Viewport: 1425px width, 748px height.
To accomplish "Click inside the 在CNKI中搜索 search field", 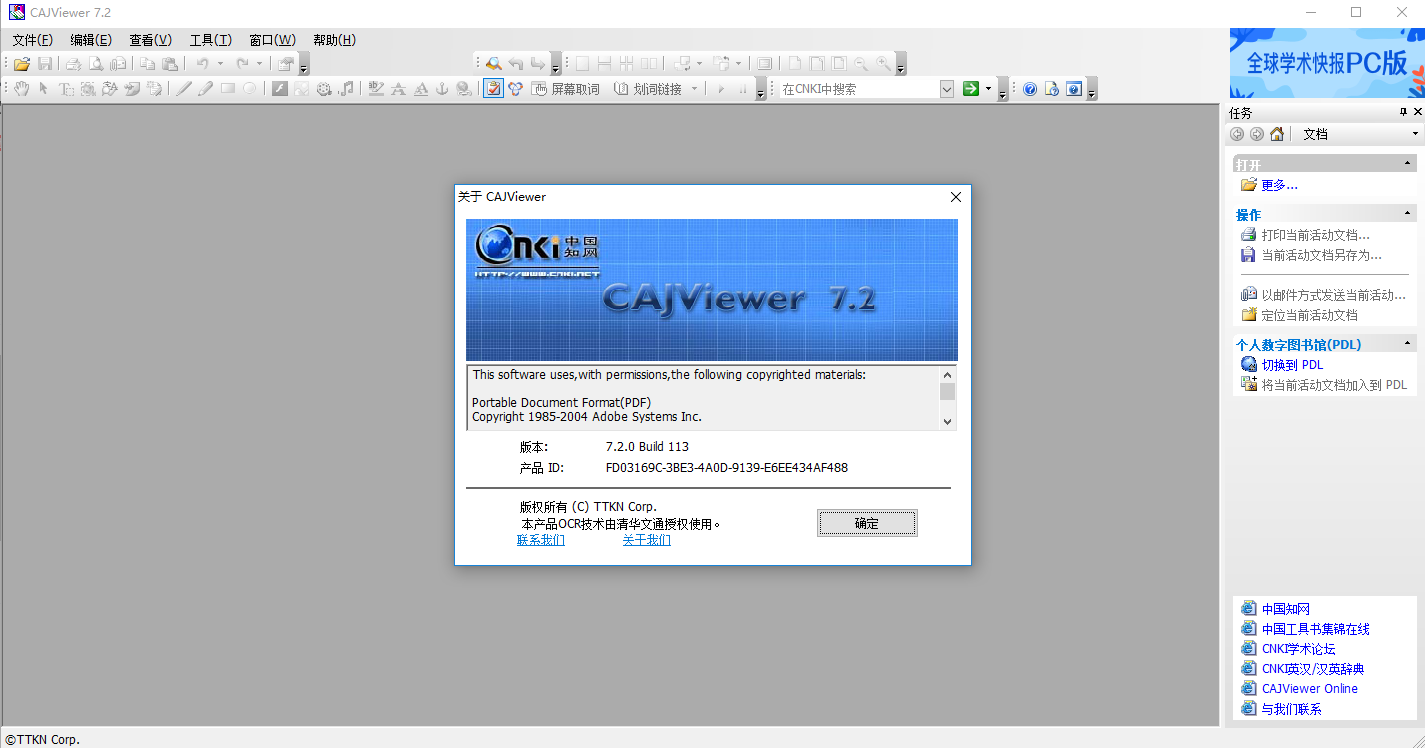I will [859, 89].
